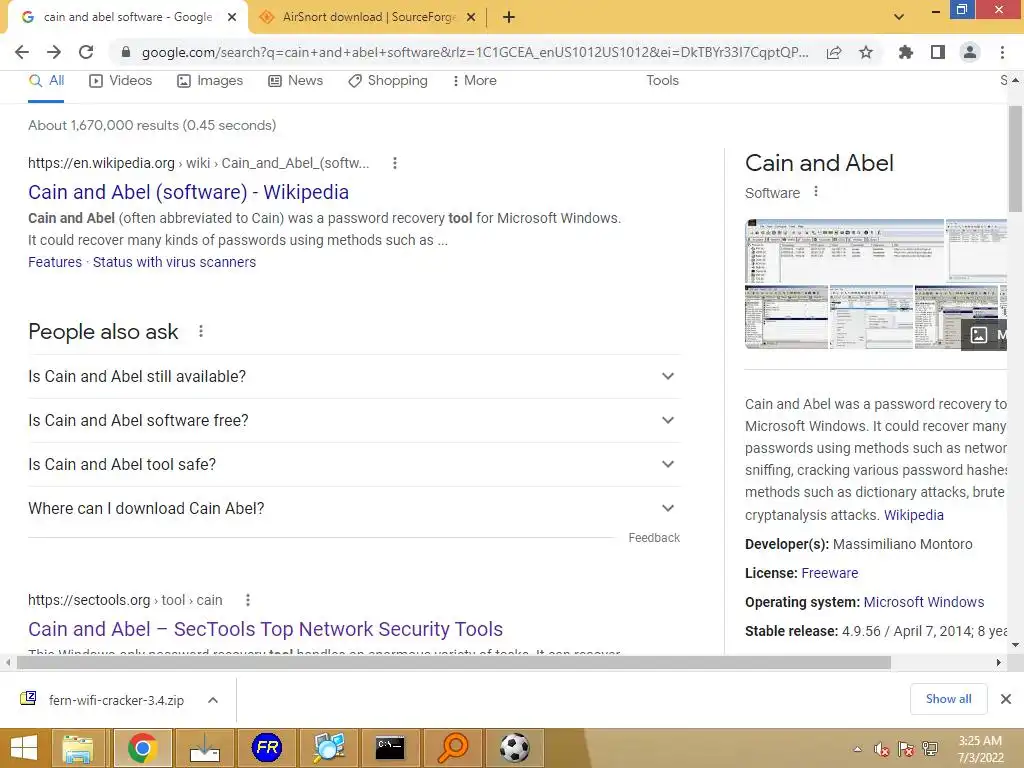Open the FR taskbar application
This screenshot has width=1024, height=768.
point(267,748)
